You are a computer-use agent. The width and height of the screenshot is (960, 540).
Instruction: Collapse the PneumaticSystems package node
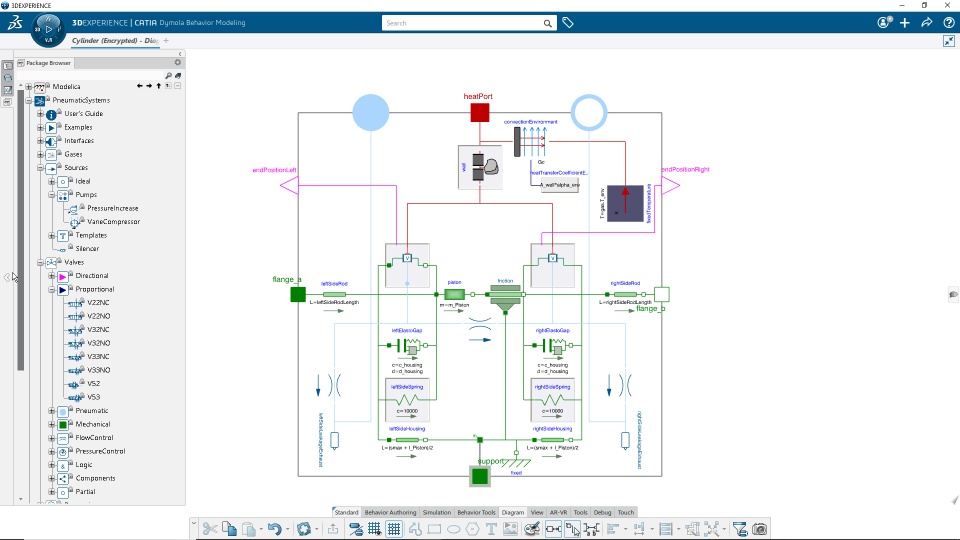[28, 100]
